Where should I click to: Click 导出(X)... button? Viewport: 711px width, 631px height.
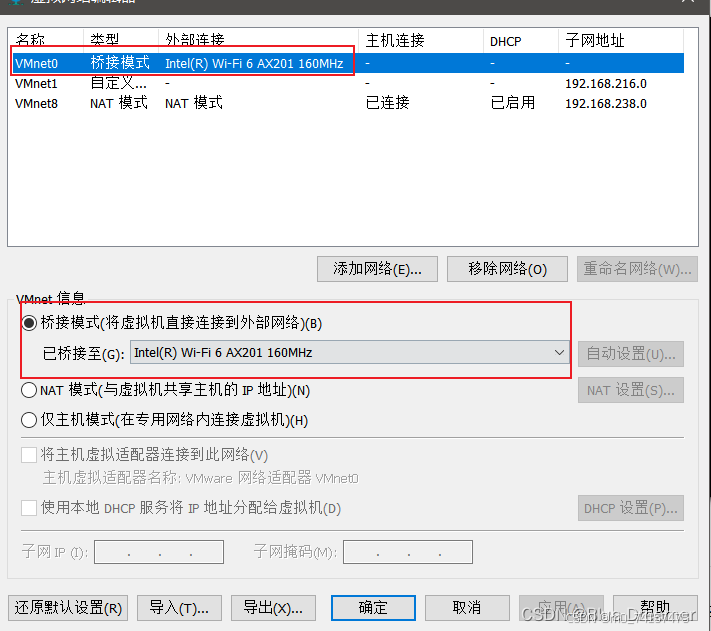(273, 608)
